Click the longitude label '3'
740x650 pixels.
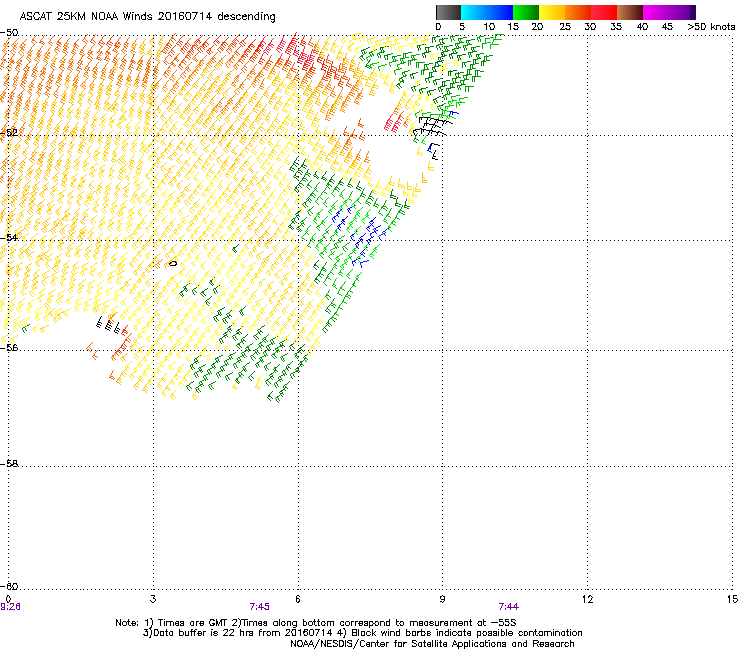[153, 599]
